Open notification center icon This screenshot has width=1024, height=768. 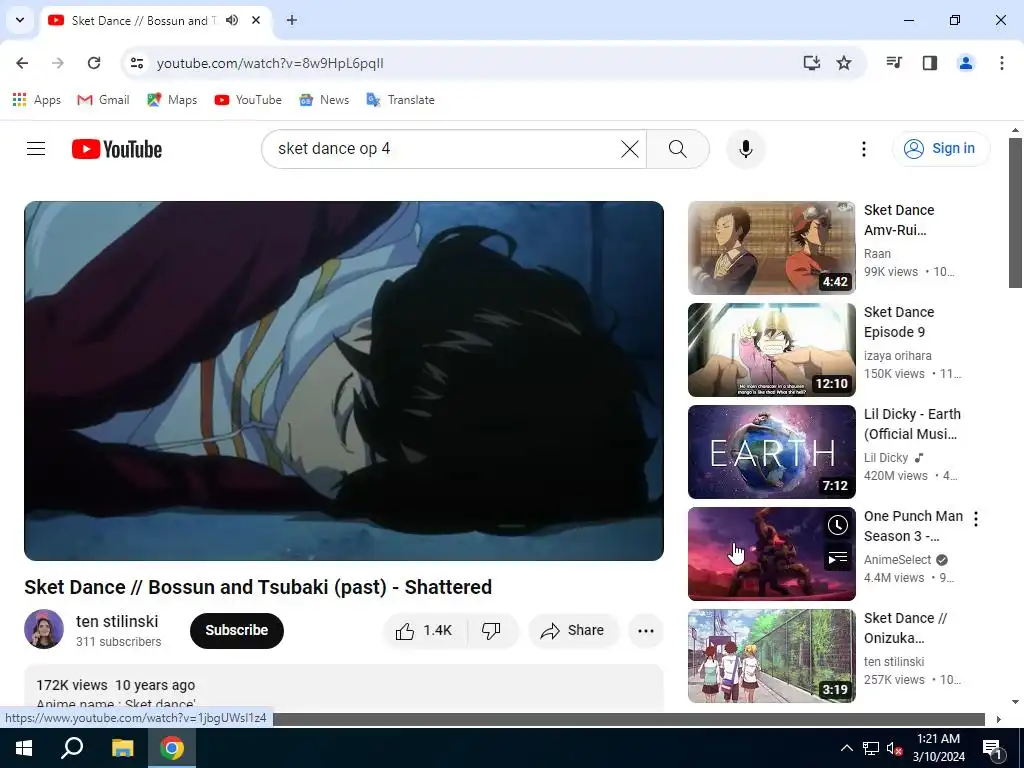[x=992, y=748]
